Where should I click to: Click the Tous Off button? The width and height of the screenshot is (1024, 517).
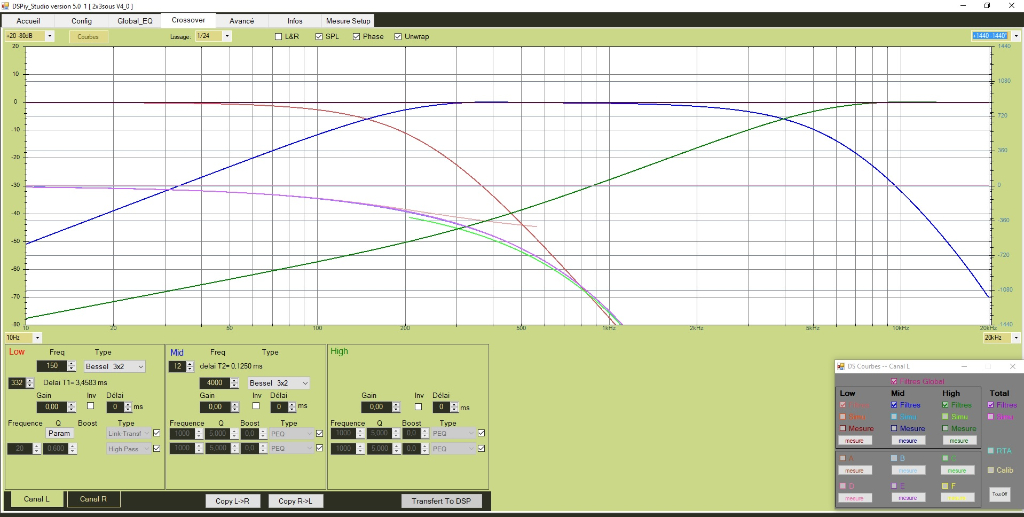point(998,494)
